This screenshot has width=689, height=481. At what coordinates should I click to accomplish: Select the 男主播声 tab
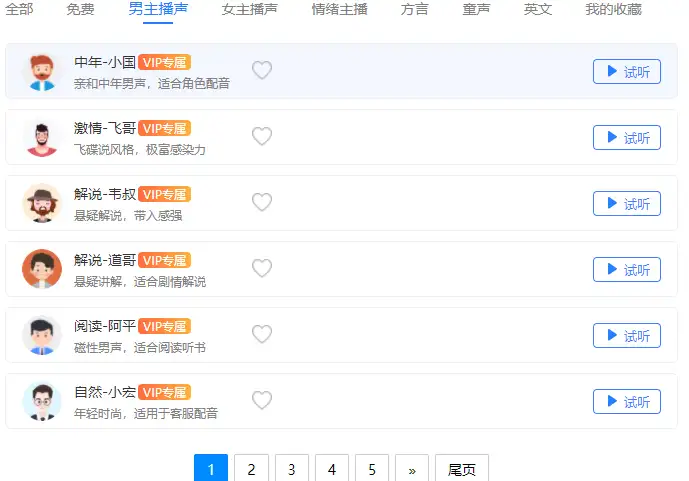158,9
